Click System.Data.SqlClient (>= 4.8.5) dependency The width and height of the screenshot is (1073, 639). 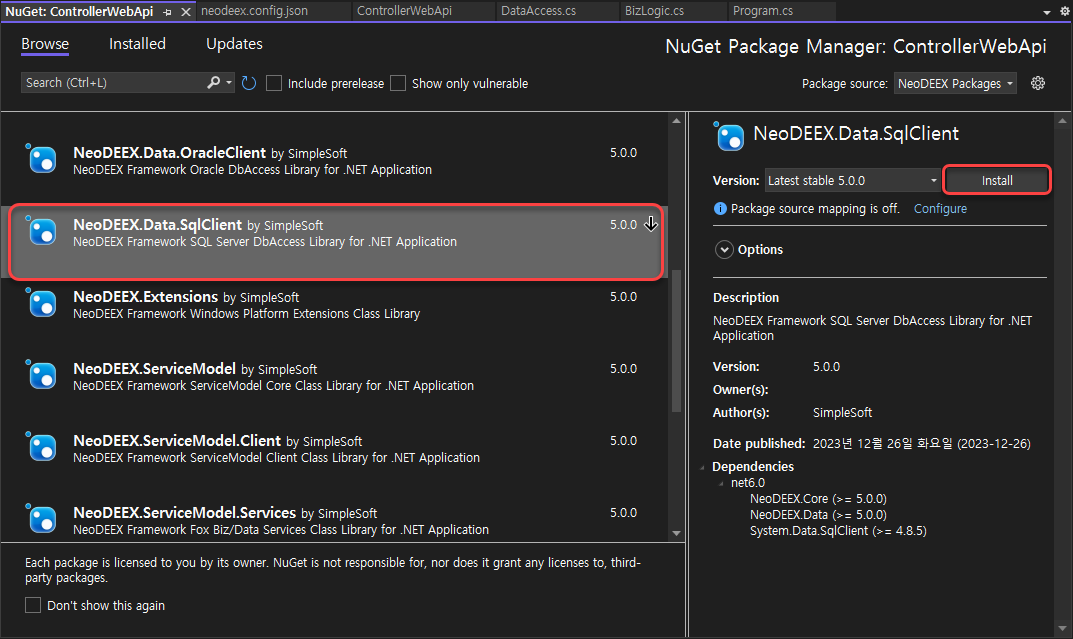(x=838, y=531)
